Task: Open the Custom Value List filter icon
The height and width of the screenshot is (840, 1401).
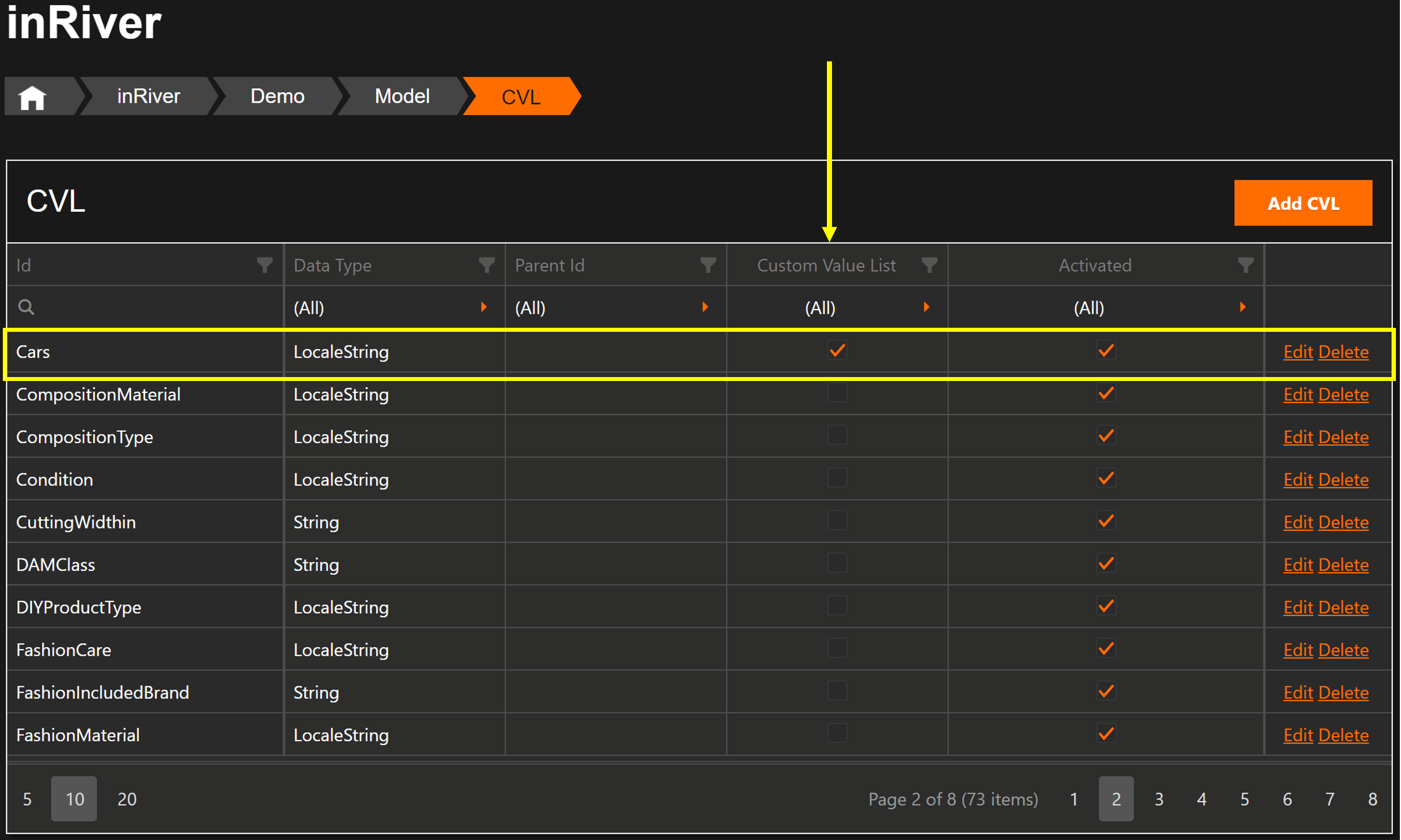Action: tap(929, 265)
